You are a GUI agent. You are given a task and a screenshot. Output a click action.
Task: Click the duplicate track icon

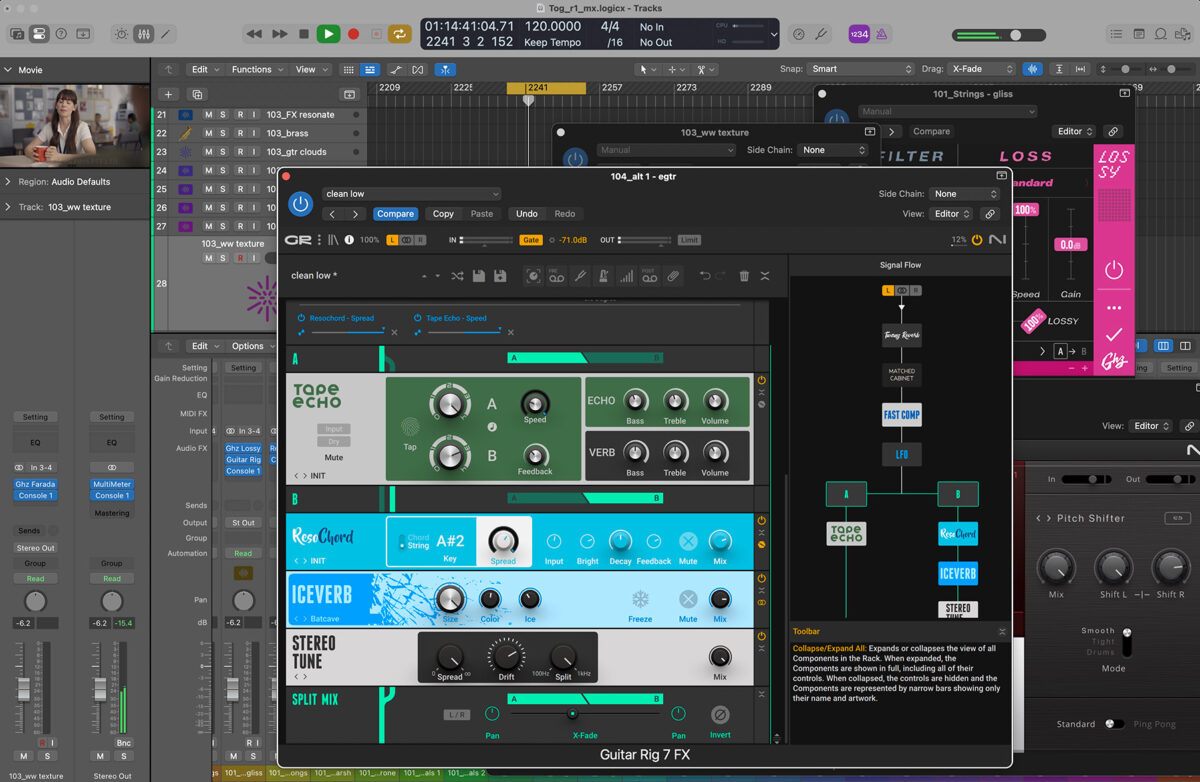coord(197,94)
